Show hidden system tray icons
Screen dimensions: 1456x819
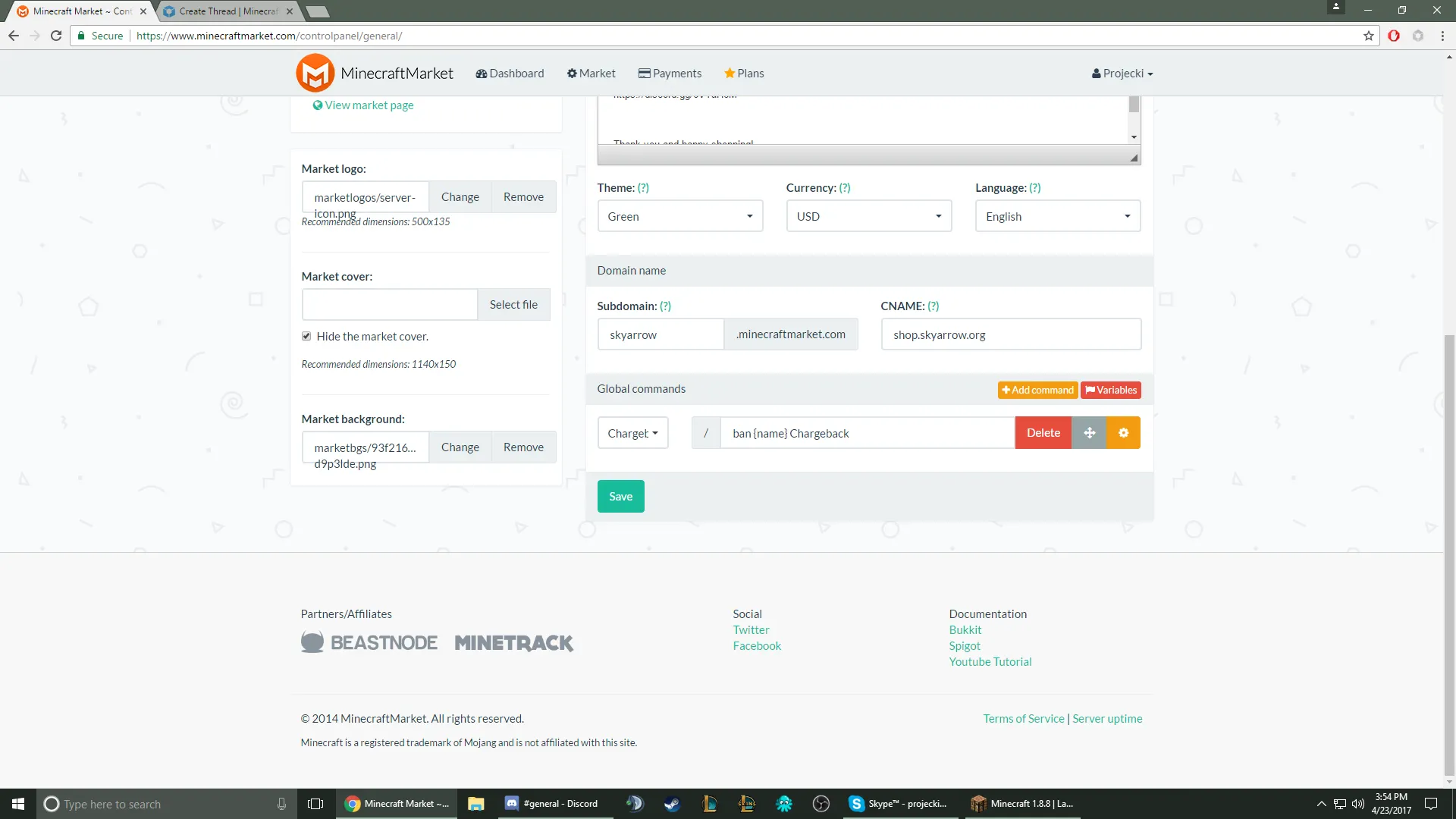[x=1321, y=804]
